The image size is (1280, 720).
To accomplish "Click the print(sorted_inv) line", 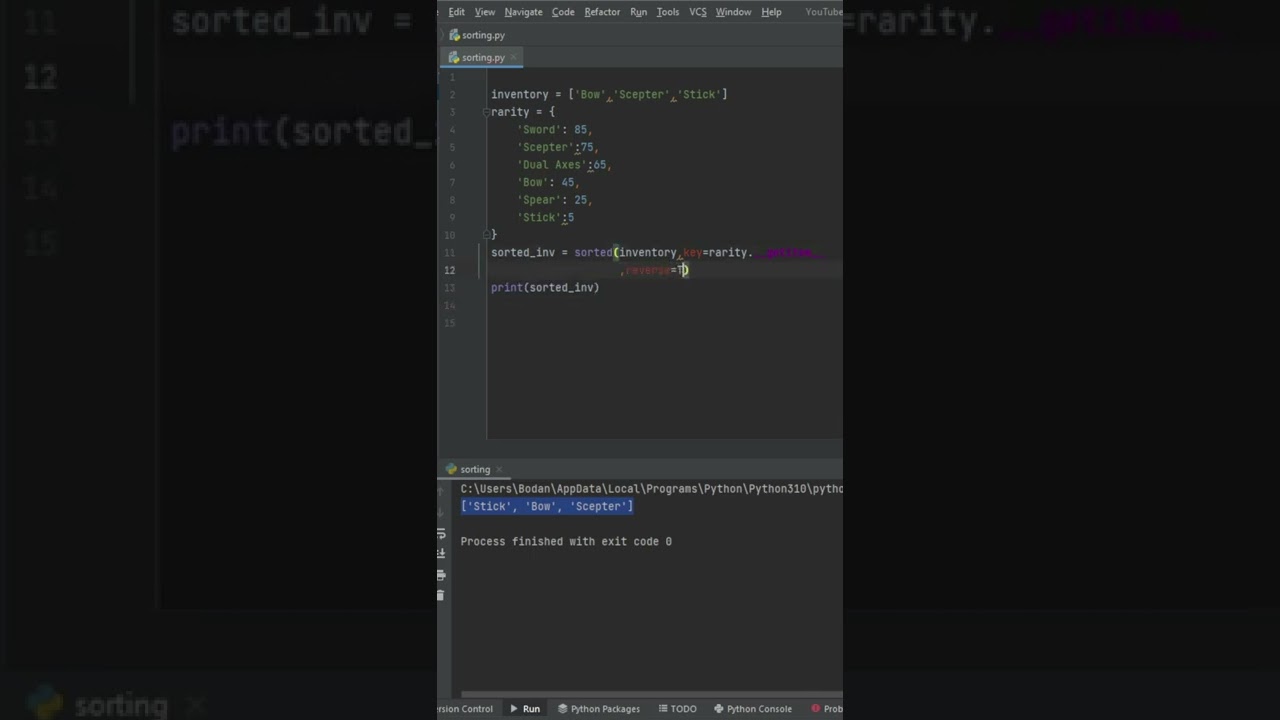I will 545,287.
